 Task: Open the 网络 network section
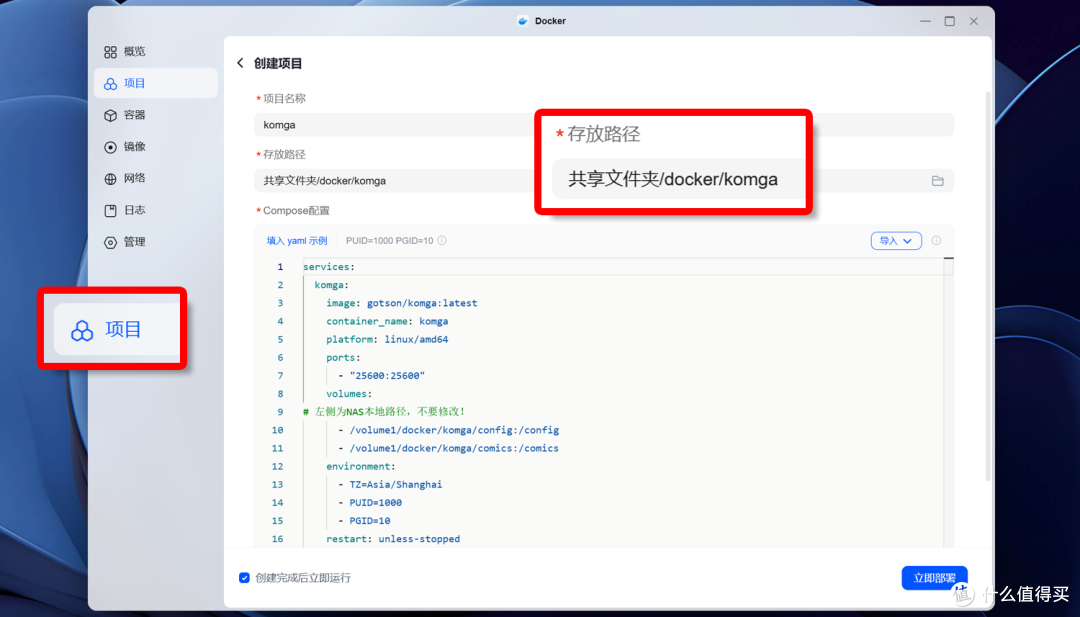(x=156, y=178)
